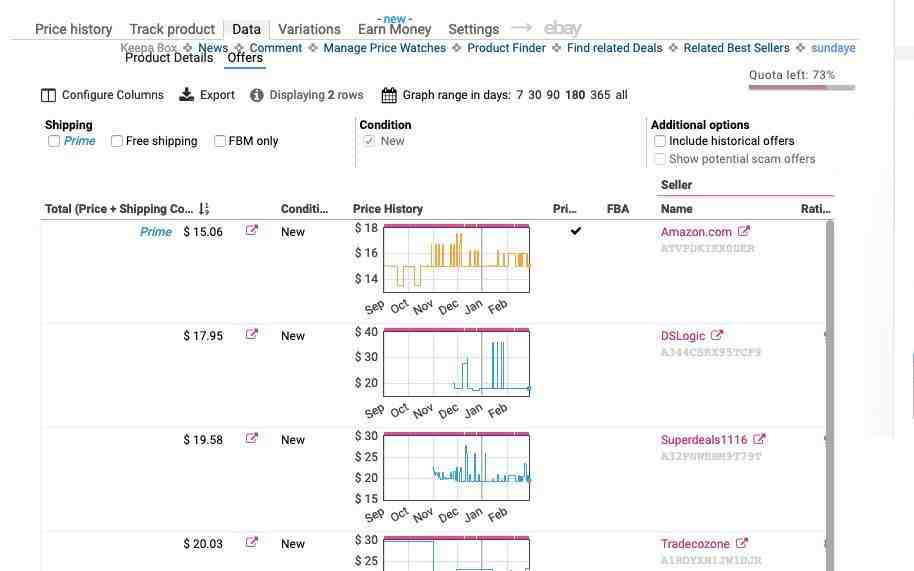The height and width of the screenshot is (571, 914).
Task: Open external link icon next to $ 15.06
Action: (251, 230)
